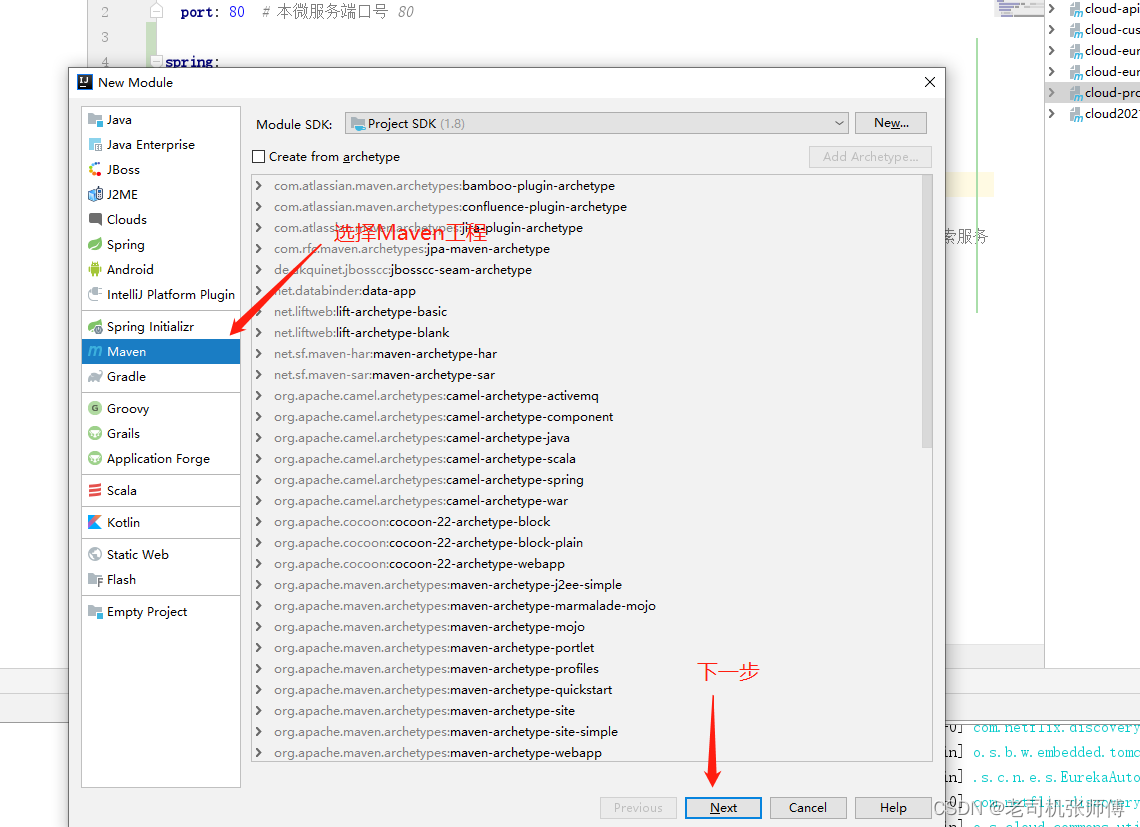Select the Application Forge icon
This screenshot has height=827, width=1140.
coord(95,458)
